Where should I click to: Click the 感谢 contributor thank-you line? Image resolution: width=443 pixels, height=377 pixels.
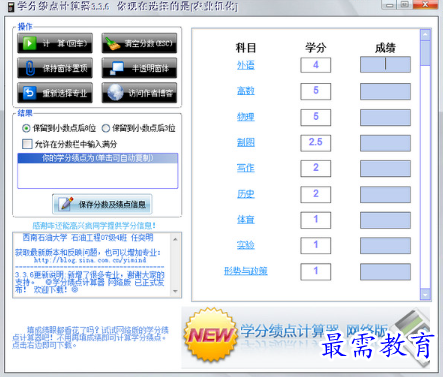[x=94, y=226]
